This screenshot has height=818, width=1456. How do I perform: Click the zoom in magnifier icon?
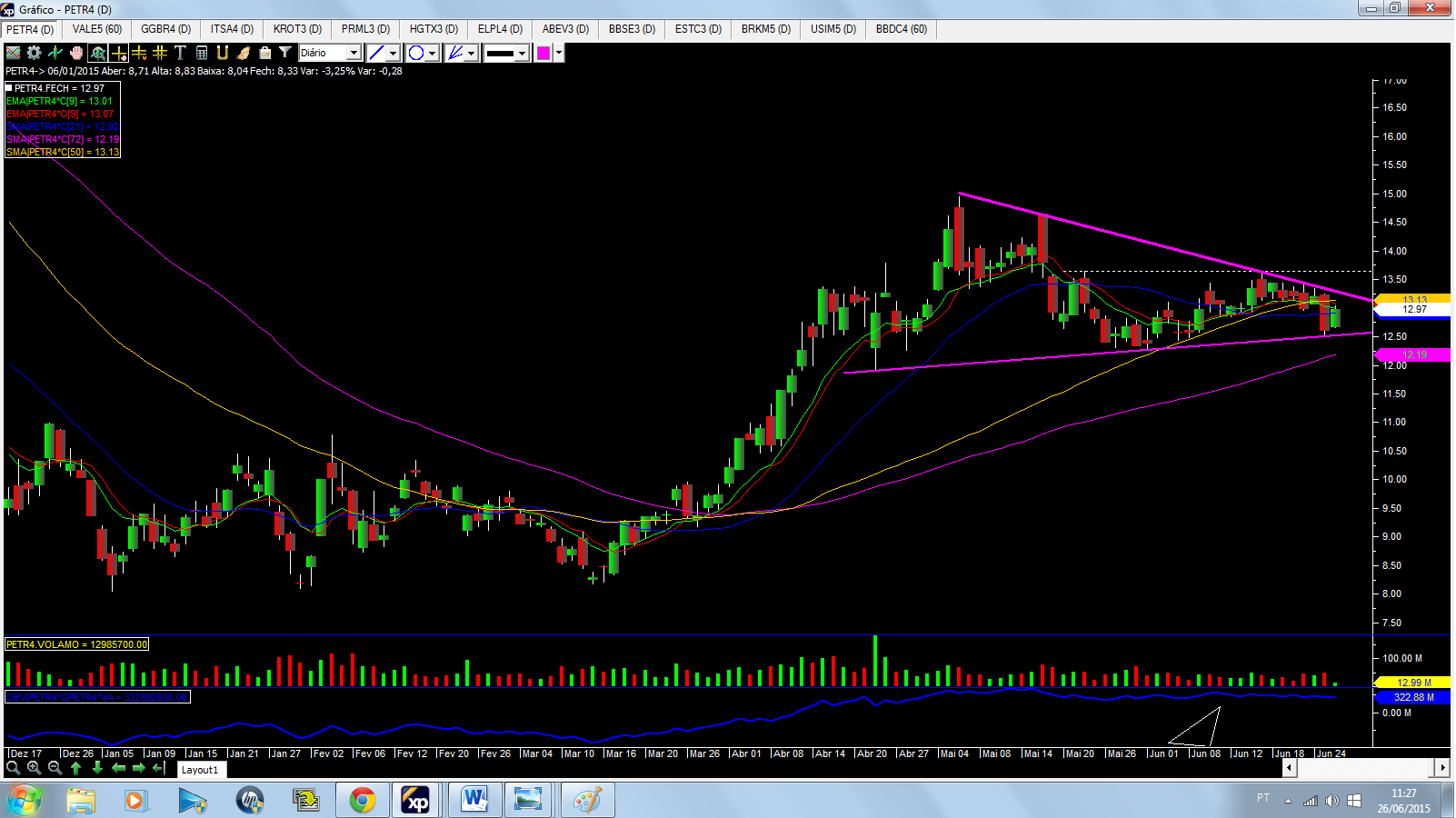click(x=34, y=768)
